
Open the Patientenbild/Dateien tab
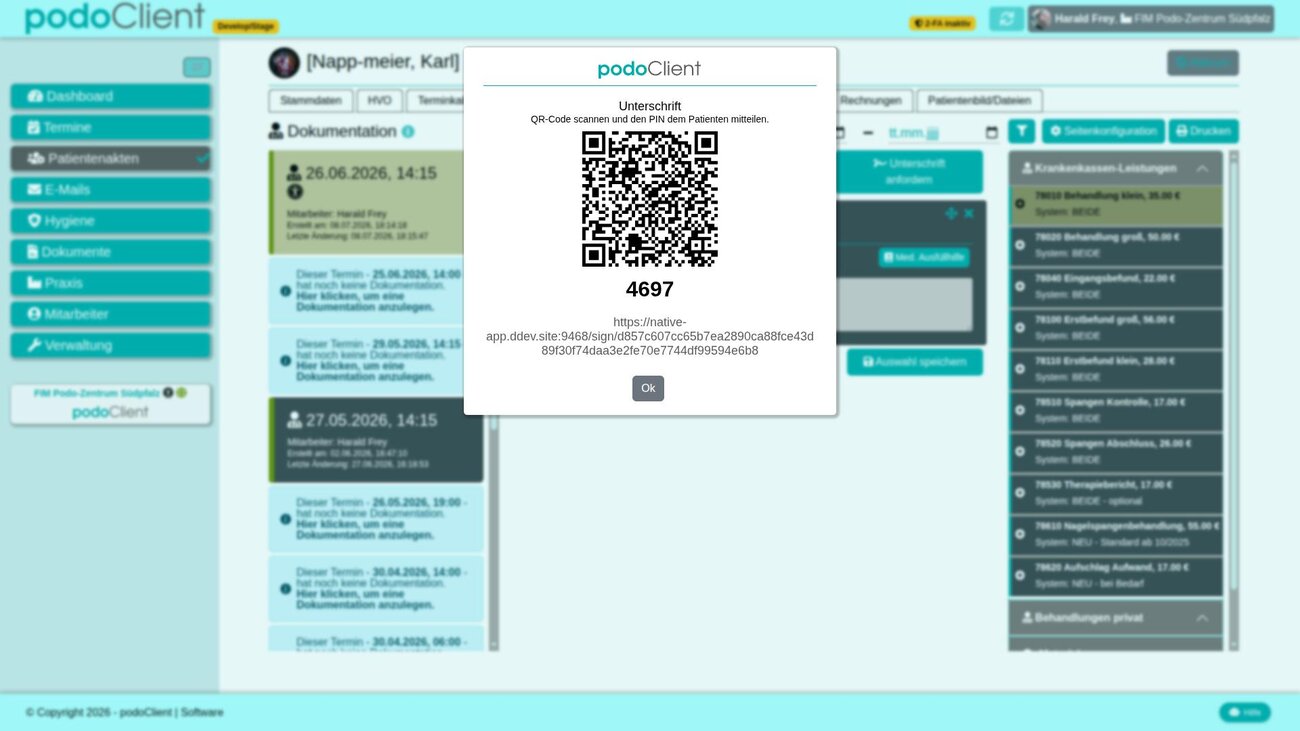tap(979, 101)
